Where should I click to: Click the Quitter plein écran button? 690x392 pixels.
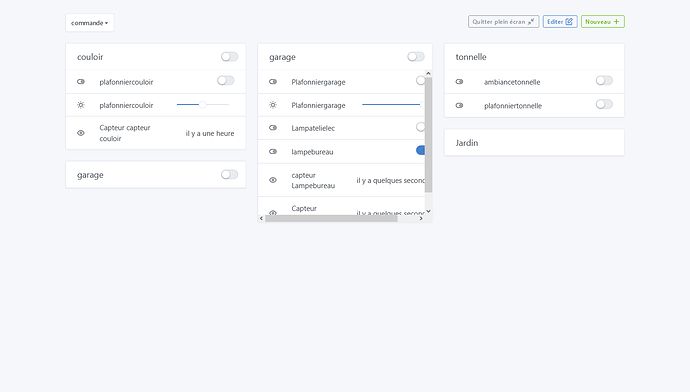click(x=503, y=22)
